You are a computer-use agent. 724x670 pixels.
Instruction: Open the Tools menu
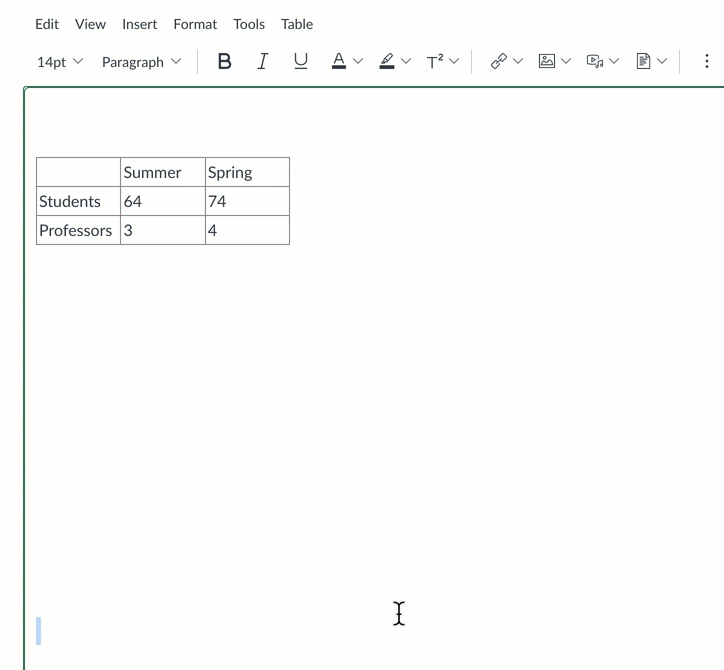[x=249, y=24]
